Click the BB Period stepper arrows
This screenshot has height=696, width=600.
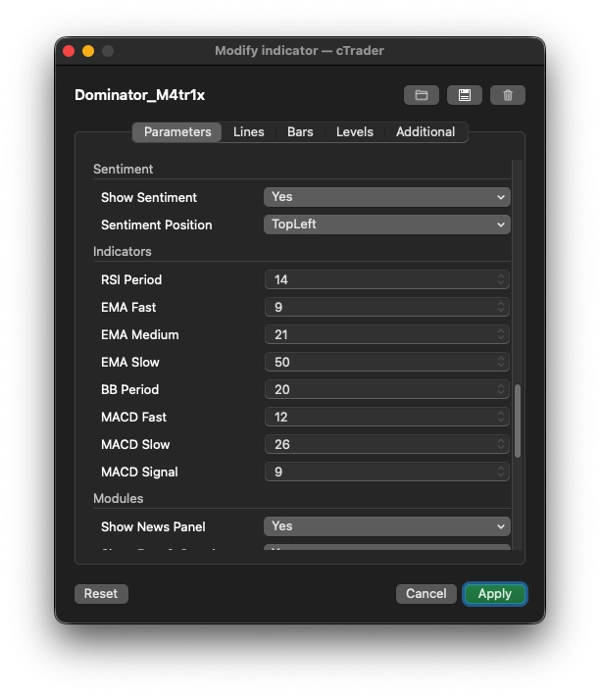click(x=501, y=390)
